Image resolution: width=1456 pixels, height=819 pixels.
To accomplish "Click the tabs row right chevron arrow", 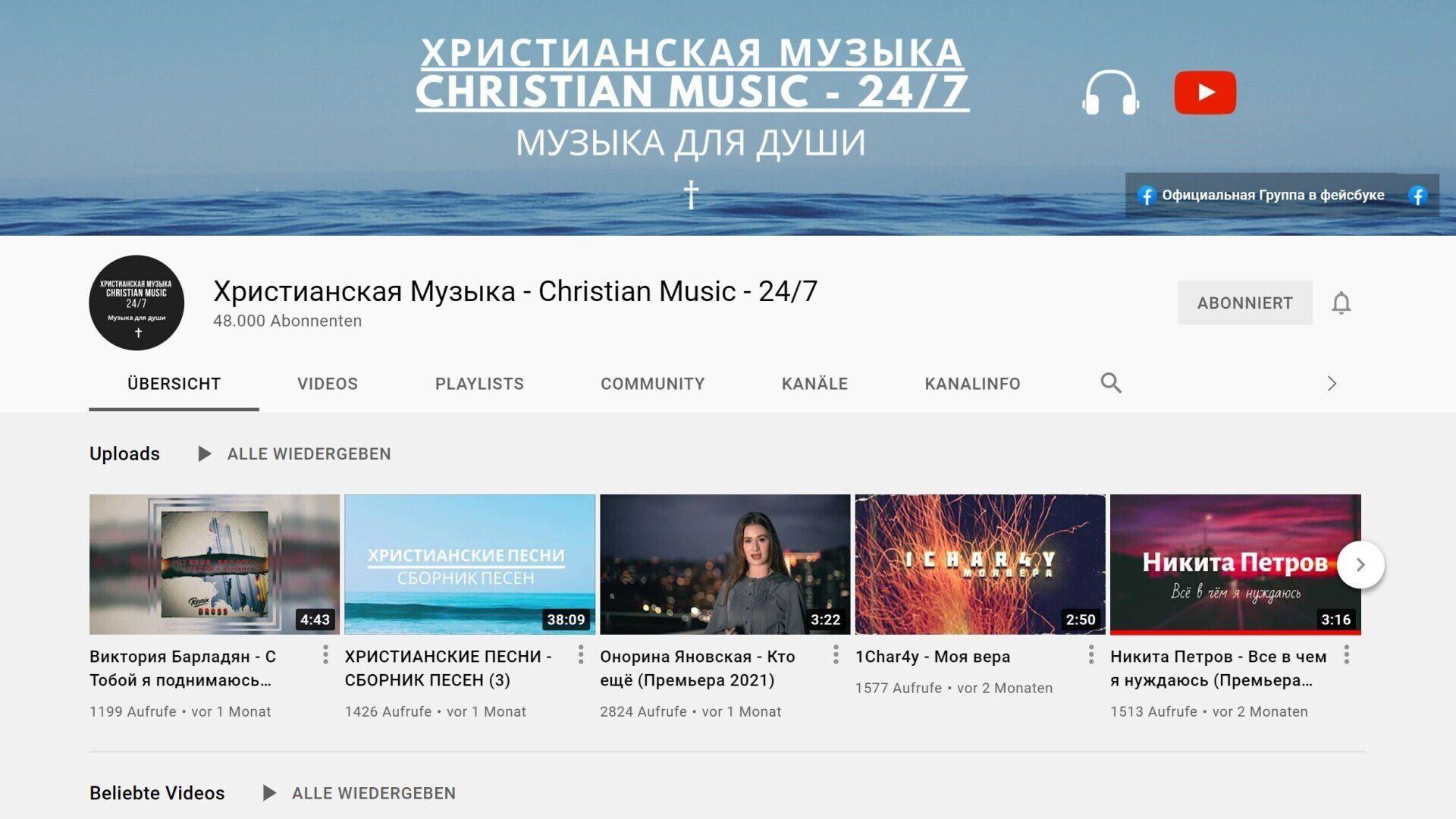I will (x=1332, y=383).
